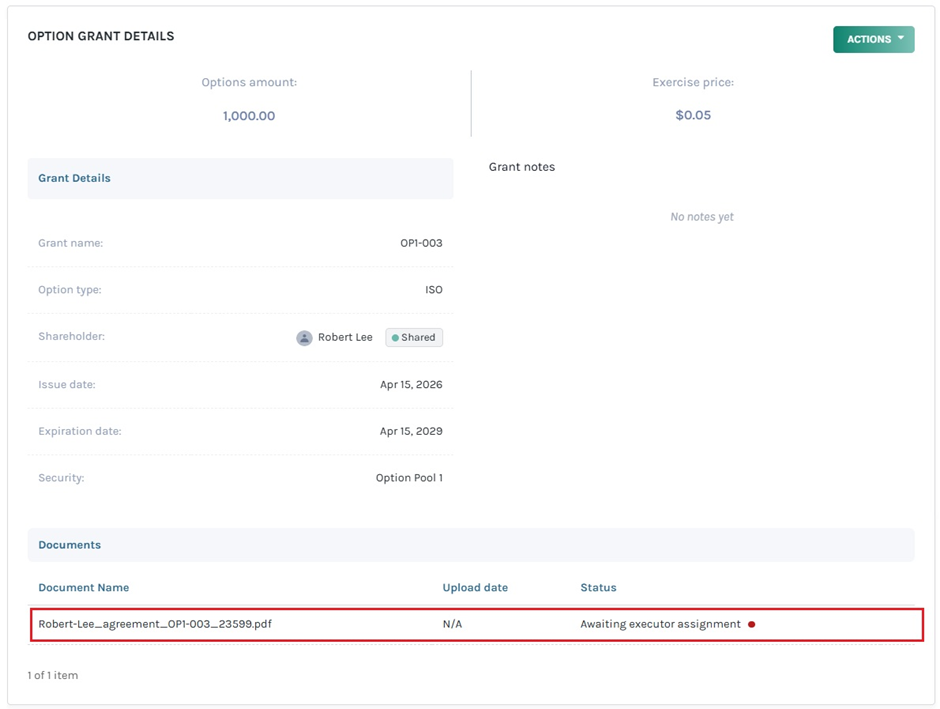Click the ISO option type value
Image resolution: width=940 pixels, height=709 pixels.
tap(434, 289)
